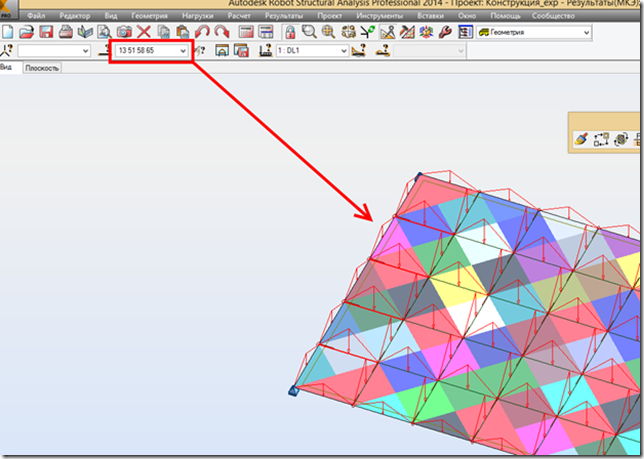The height and width of the screenshot is (459, 644).
Task: Open the Расчет menu
Action: click(x=239, y=16)
